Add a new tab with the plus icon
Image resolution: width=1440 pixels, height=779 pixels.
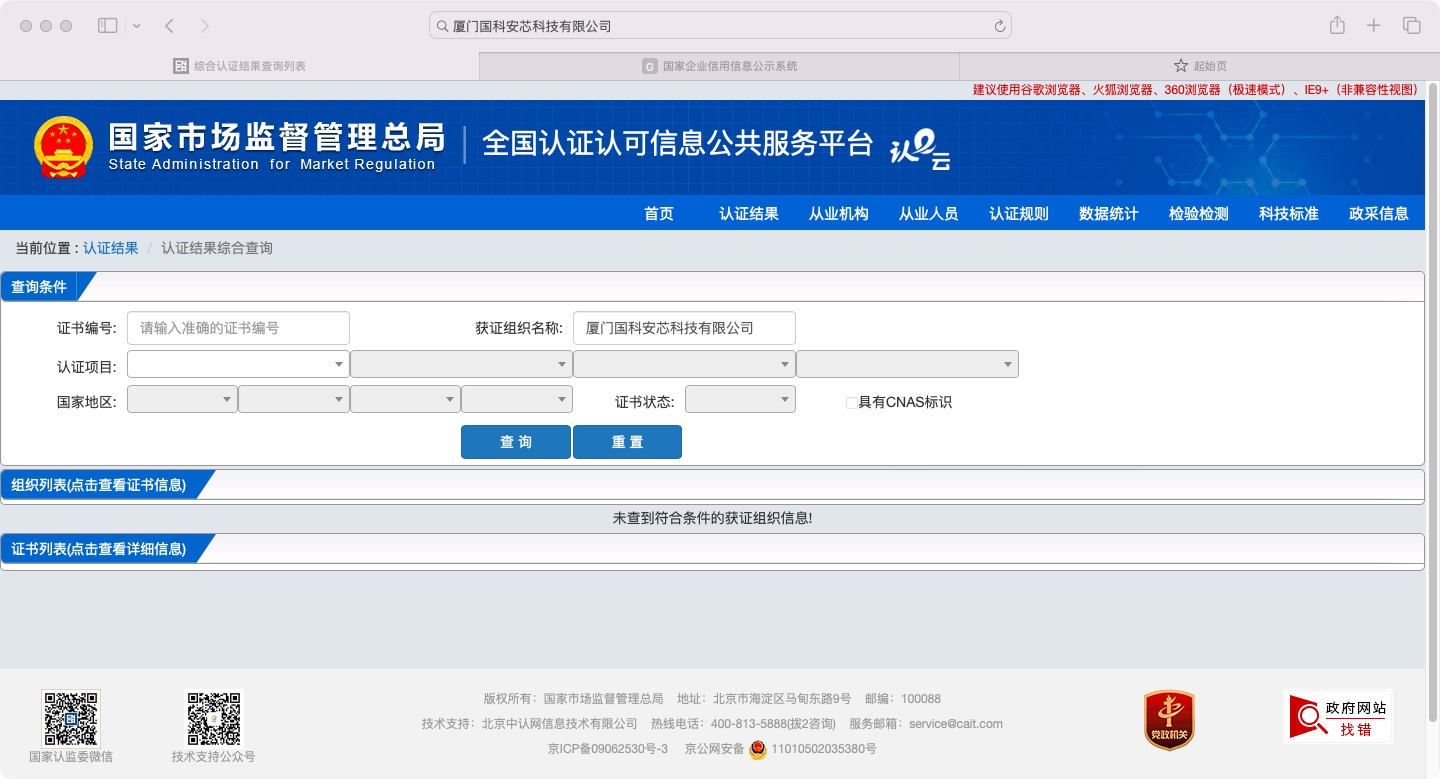click(1374, 26)
